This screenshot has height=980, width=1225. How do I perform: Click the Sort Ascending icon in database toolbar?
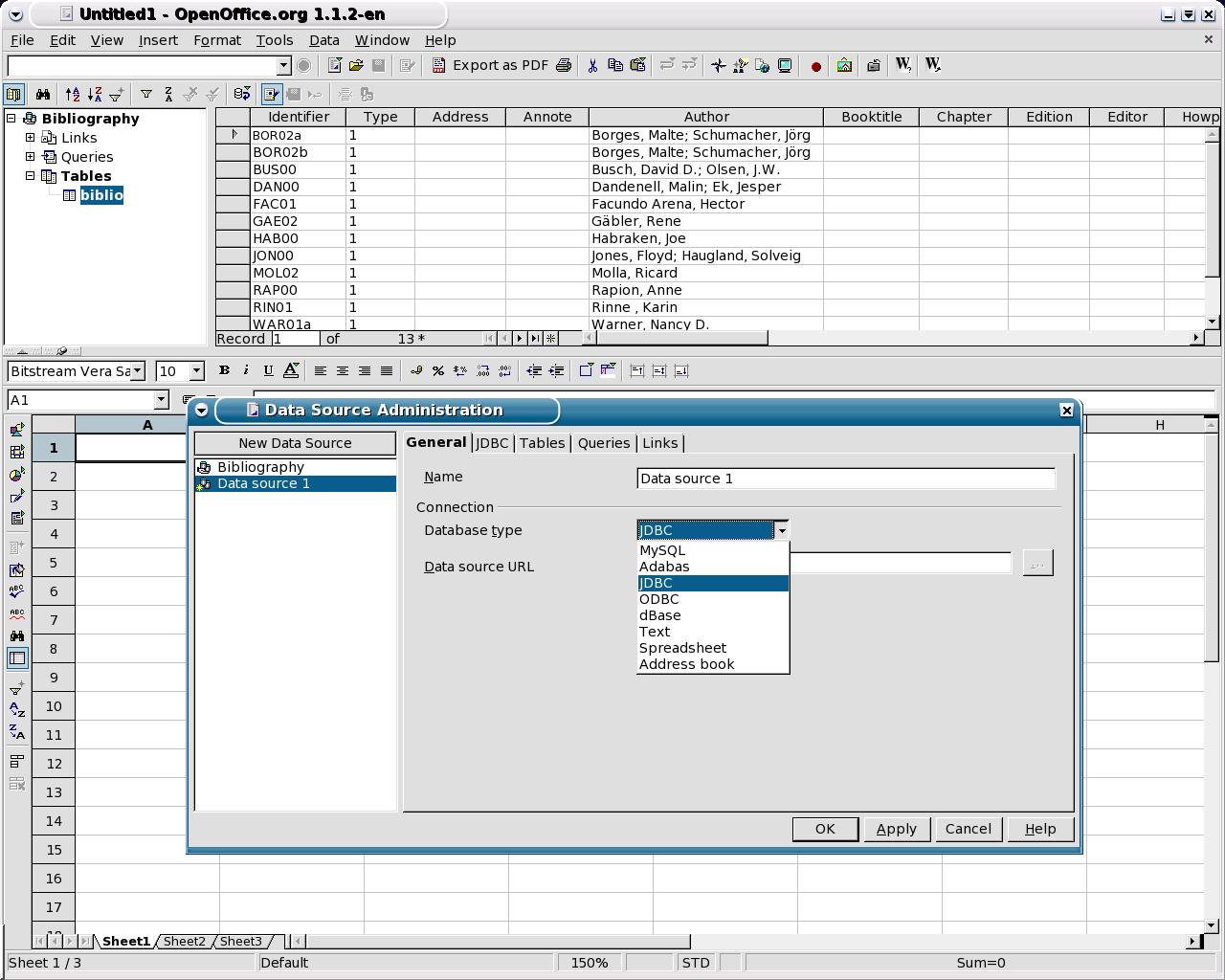pyautogui.click(x=73, y=94)
